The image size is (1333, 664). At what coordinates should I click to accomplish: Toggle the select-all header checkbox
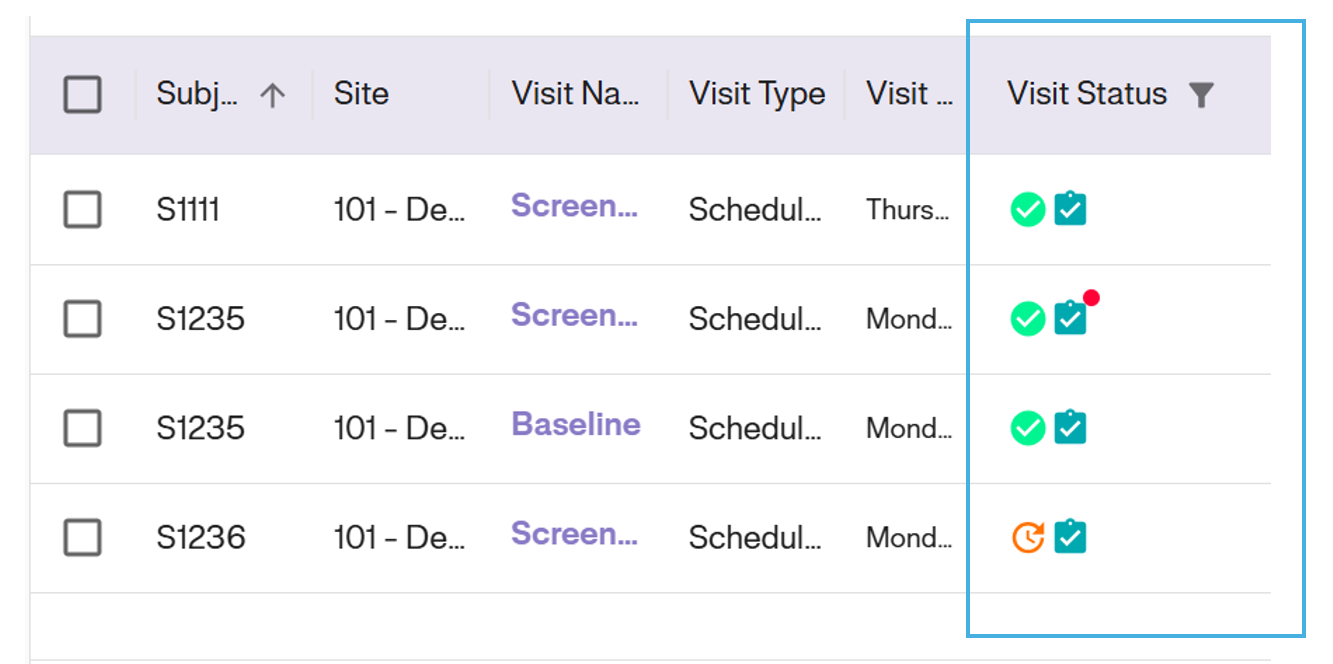coord(83,95)
